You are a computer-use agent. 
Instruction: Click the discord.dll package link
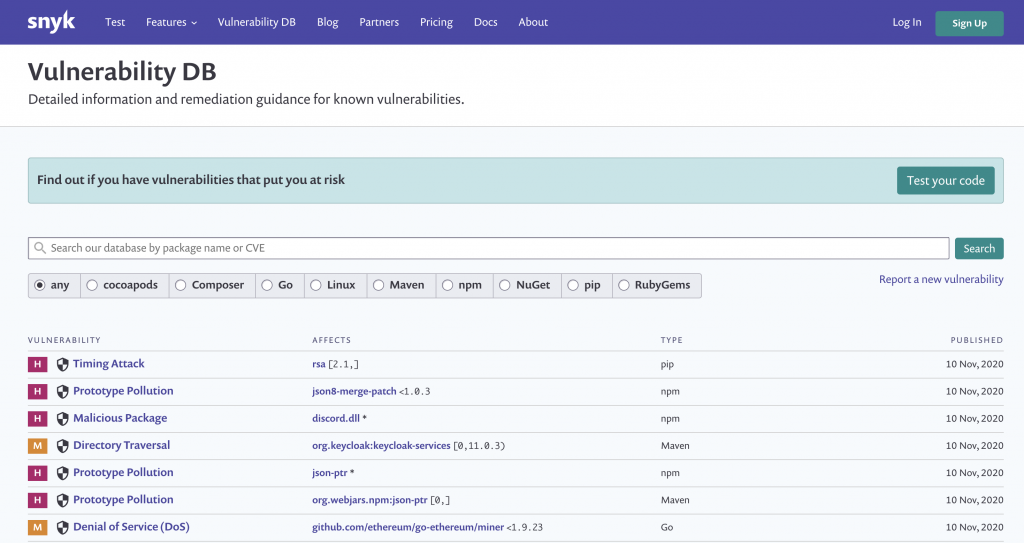click(336, 419)
